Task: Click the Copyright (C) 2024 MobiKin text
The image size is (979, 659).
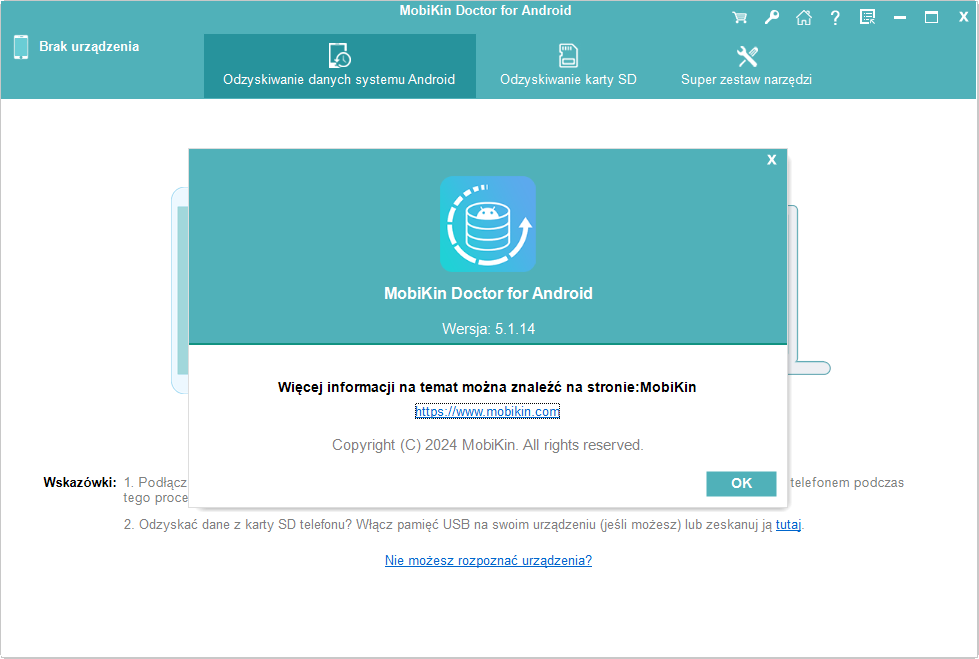Action: [x=488, y=445]
